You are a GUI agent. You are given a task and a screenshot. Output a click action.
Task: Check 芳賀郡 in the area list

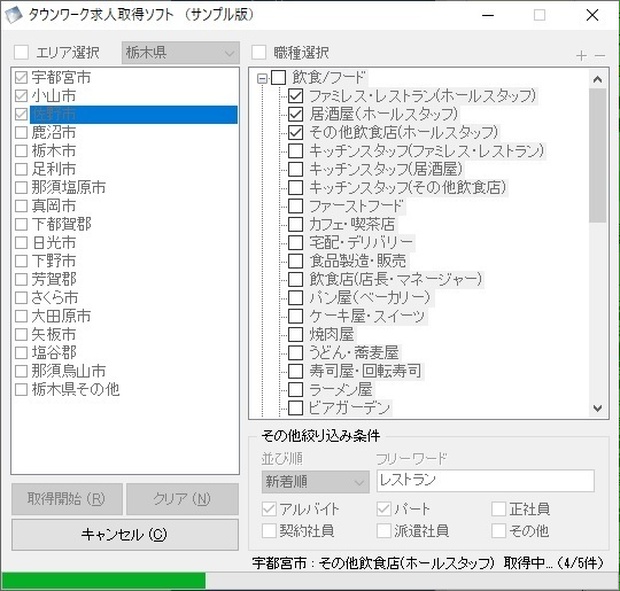click(21, 279)
